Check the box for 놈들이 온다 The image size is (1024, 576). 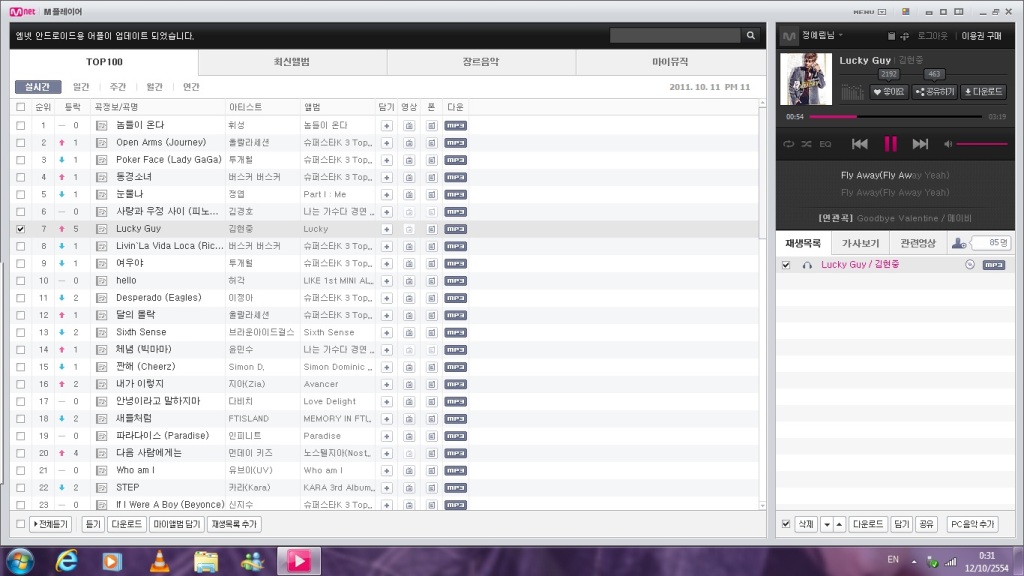(21, 125)
